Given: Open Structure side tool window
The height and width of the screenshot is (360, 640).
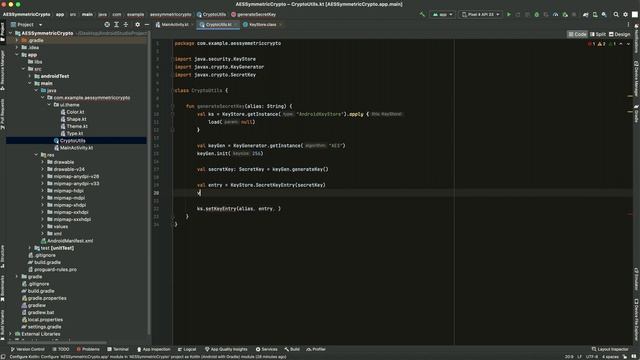Looking at the screenshot, I should [2, 256].
